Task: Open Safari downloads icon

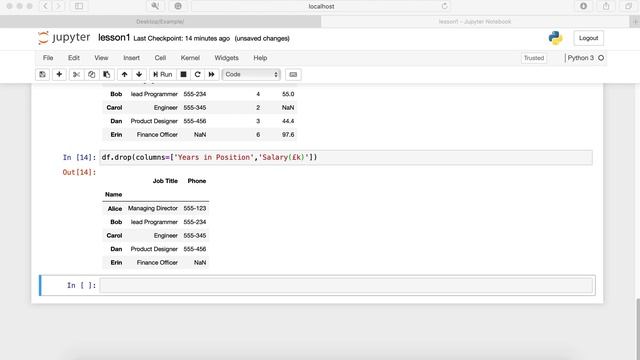Action: [584, 6]
